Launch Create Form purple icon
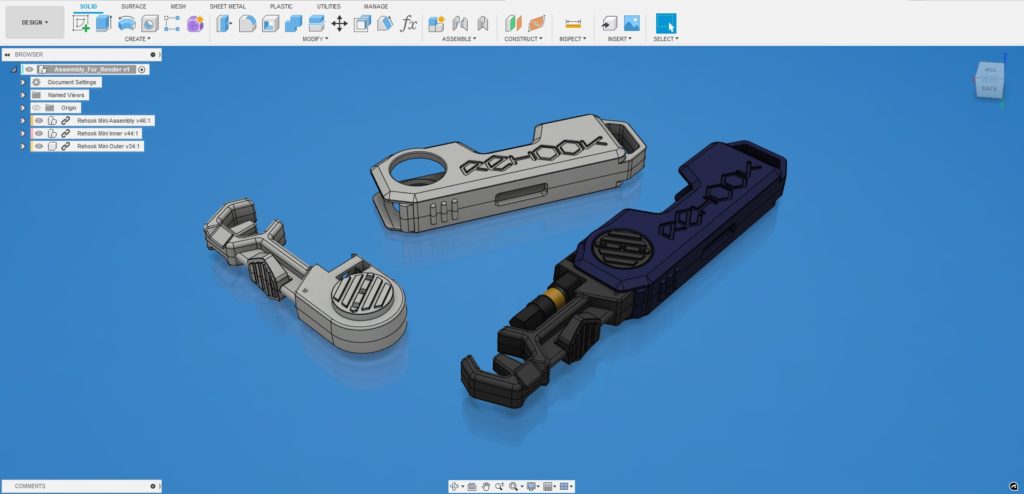Viewport: 1024px width, 494px height. click(x=195, y=24)
